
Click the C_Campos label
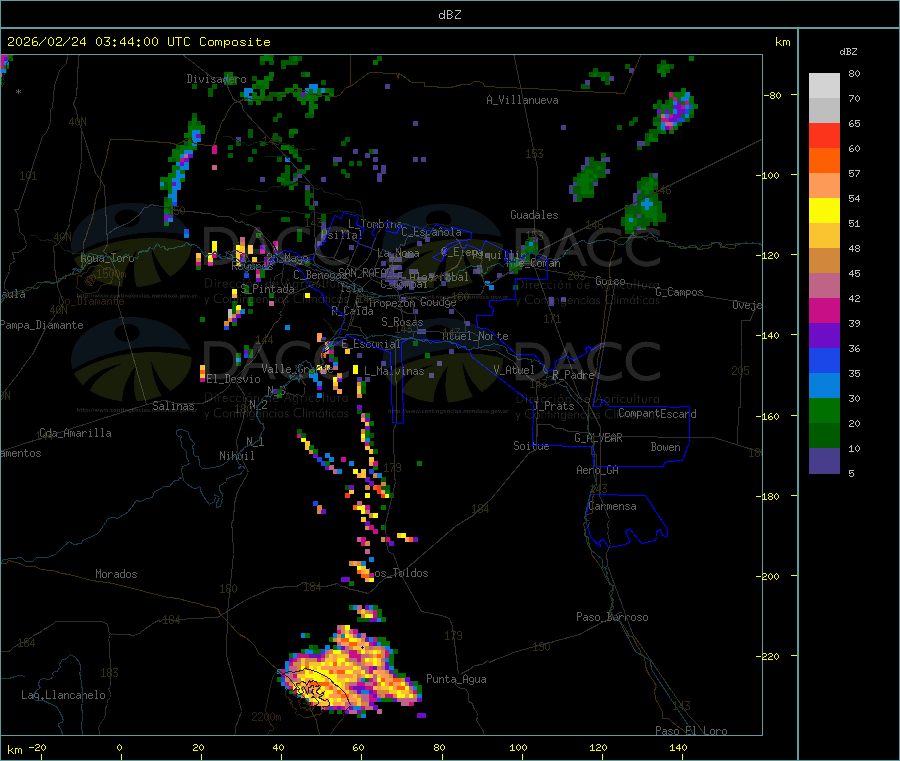(x=679, y=292)
